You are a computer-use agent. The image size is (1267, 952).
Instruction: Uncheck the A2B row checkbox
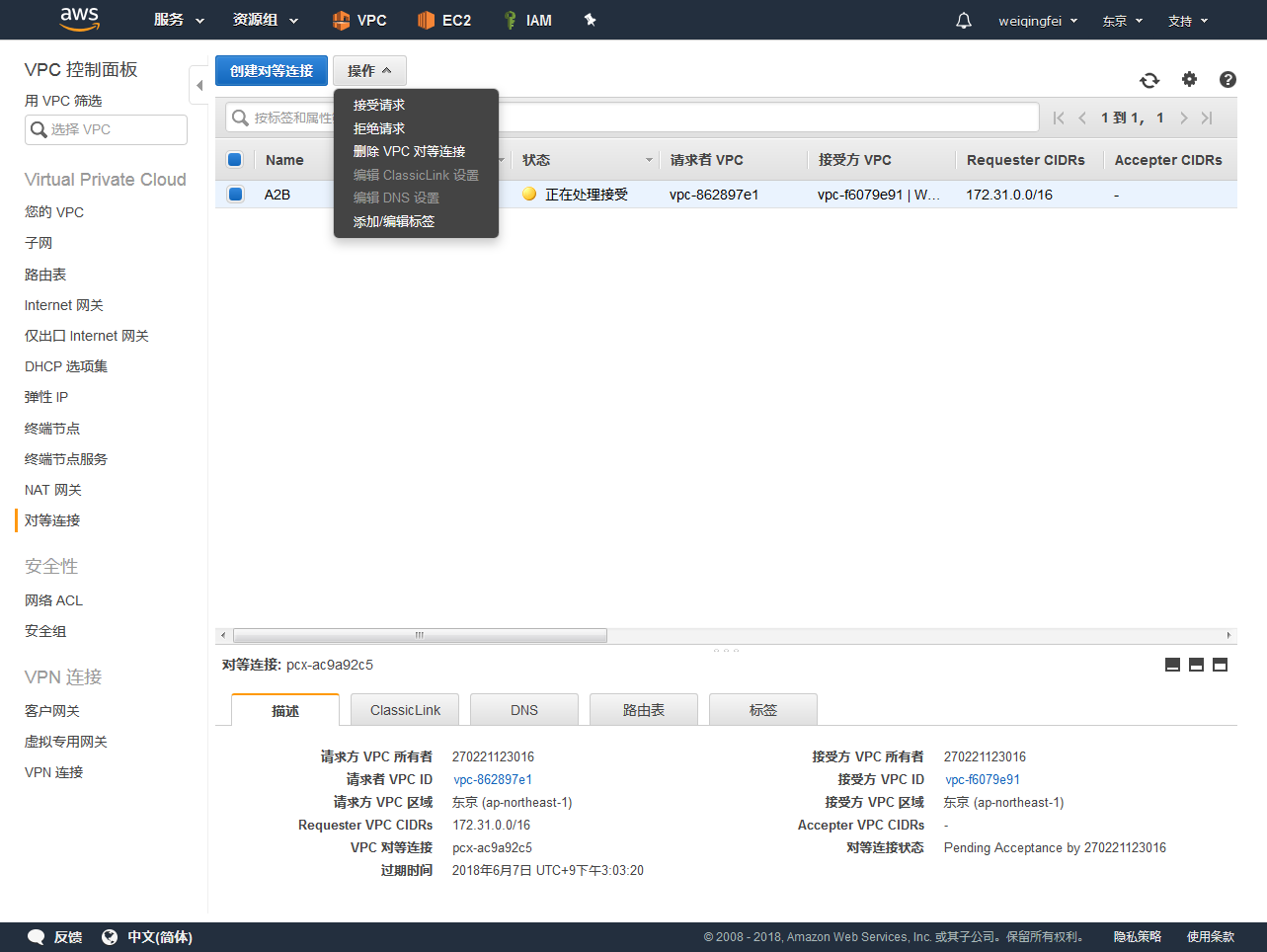[x=235, y=195]
